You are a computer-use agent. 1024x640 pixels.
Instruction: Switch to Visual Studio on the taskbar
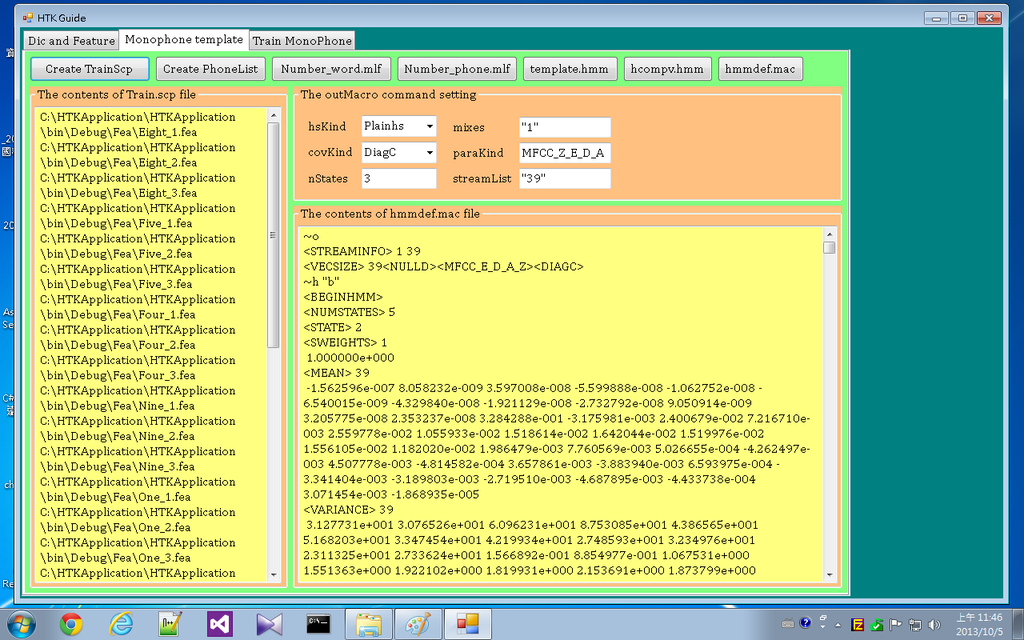click(220, 624)
